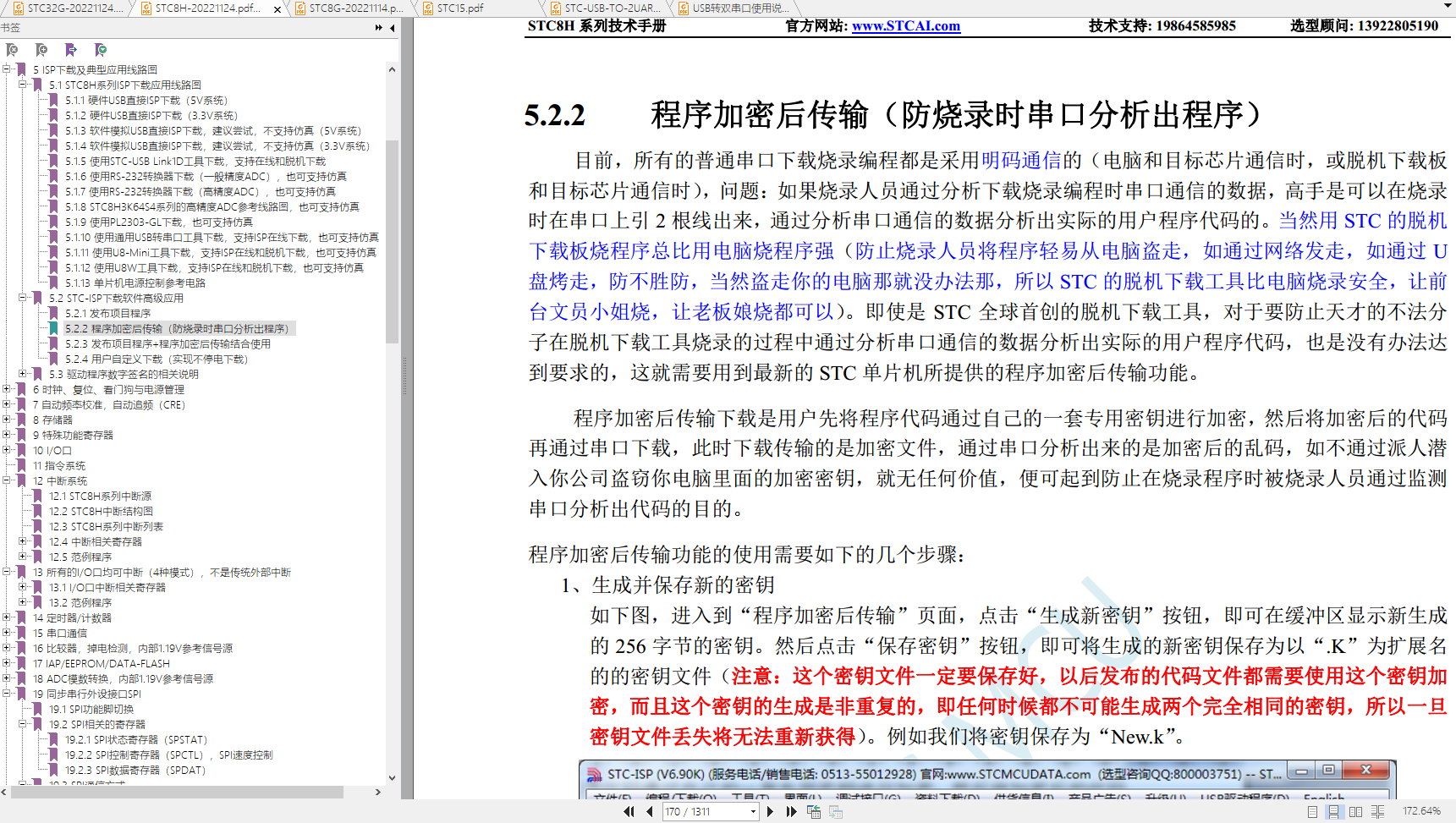The width and height of the screenshot is (1456, 823).
Task: Click bookmark icon beside 8 存储器
Action: tap(22, 420)
